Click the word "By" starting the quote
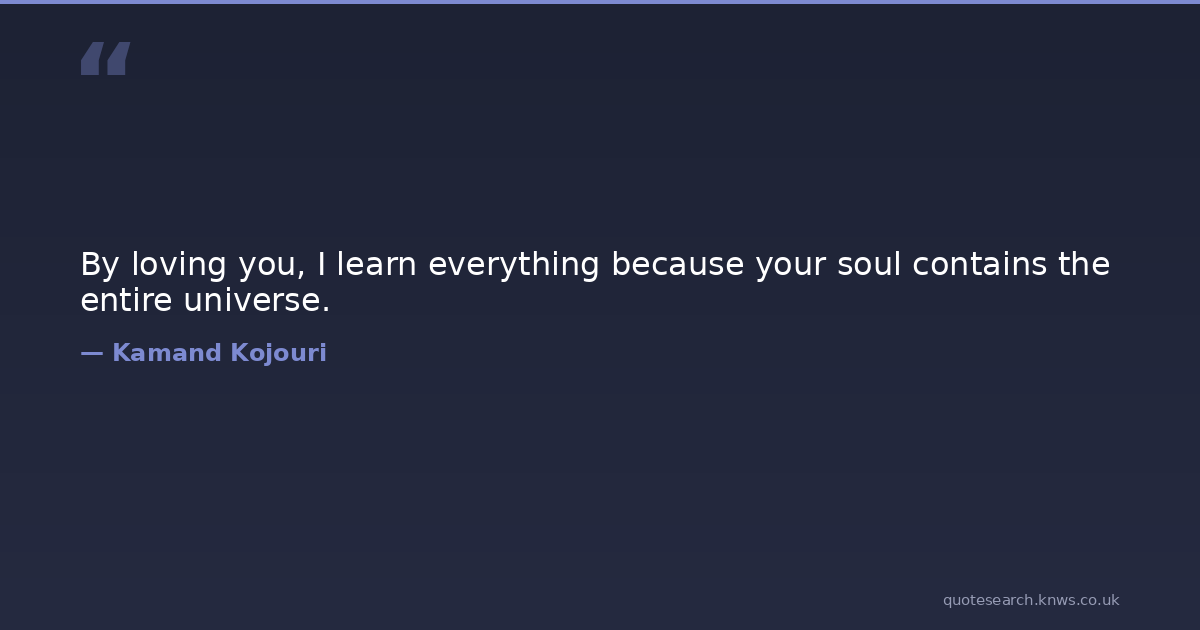The width and height of the screenshot is (1200, 630). [x=99, y=265]
